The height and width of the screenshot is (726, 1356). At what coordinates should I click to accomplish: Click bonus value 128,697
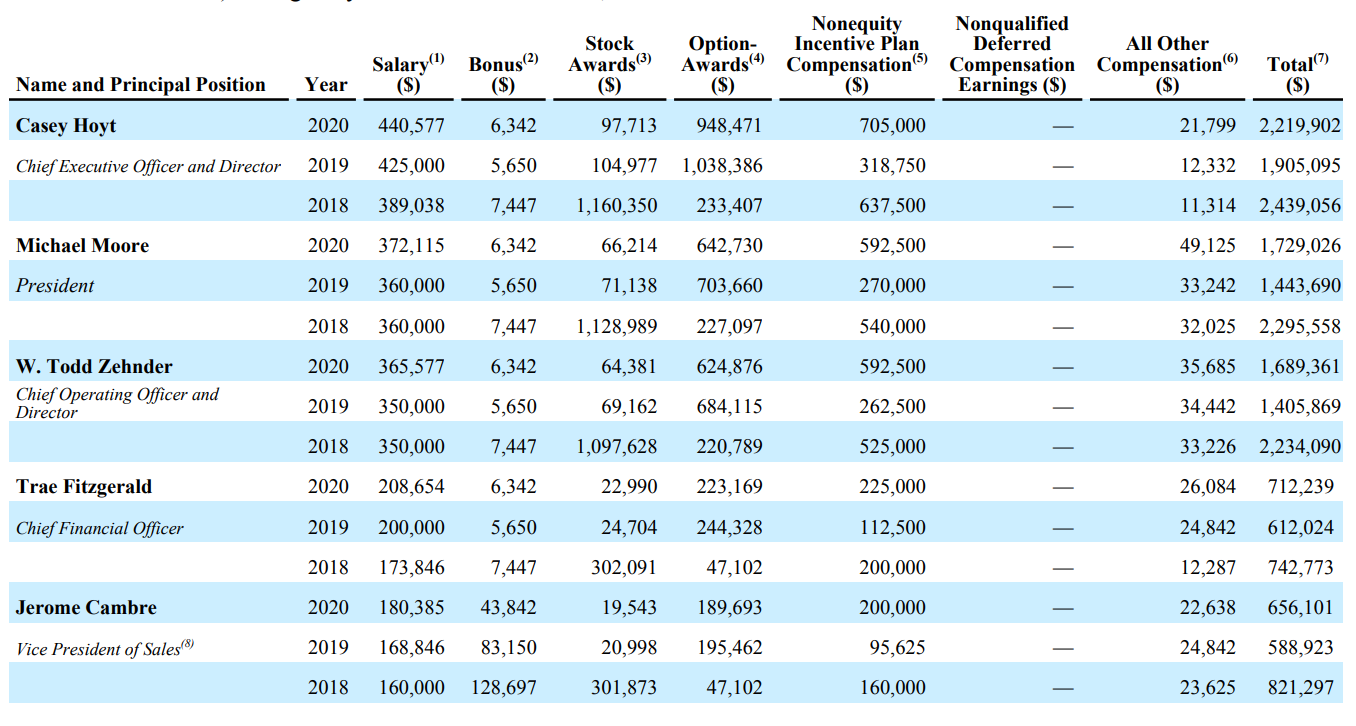click(x=503, y=688)
